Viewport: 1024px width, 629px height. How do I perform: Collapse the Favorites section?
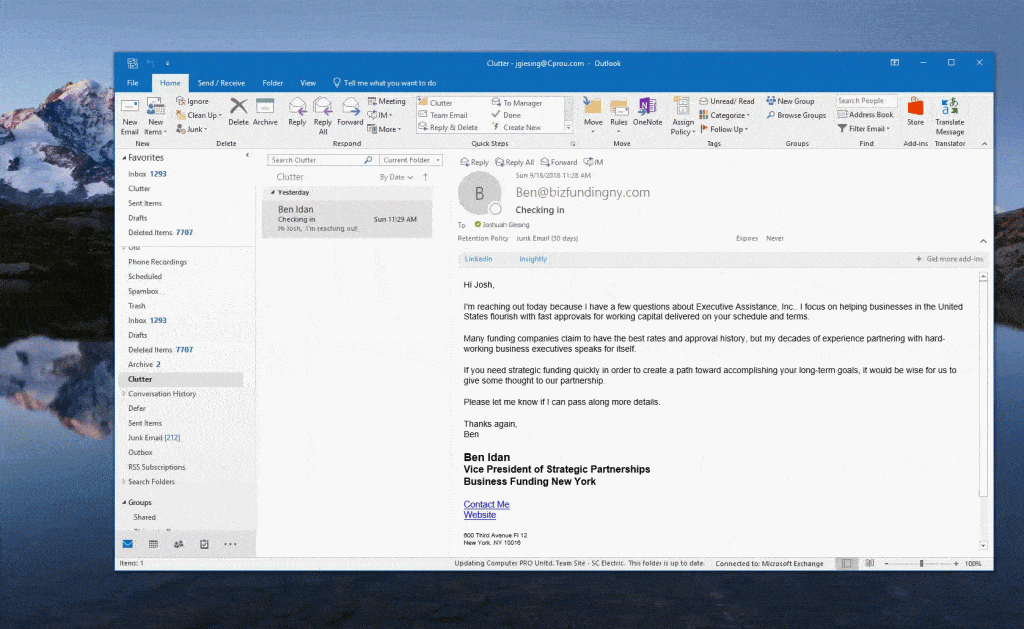[123, 158]
